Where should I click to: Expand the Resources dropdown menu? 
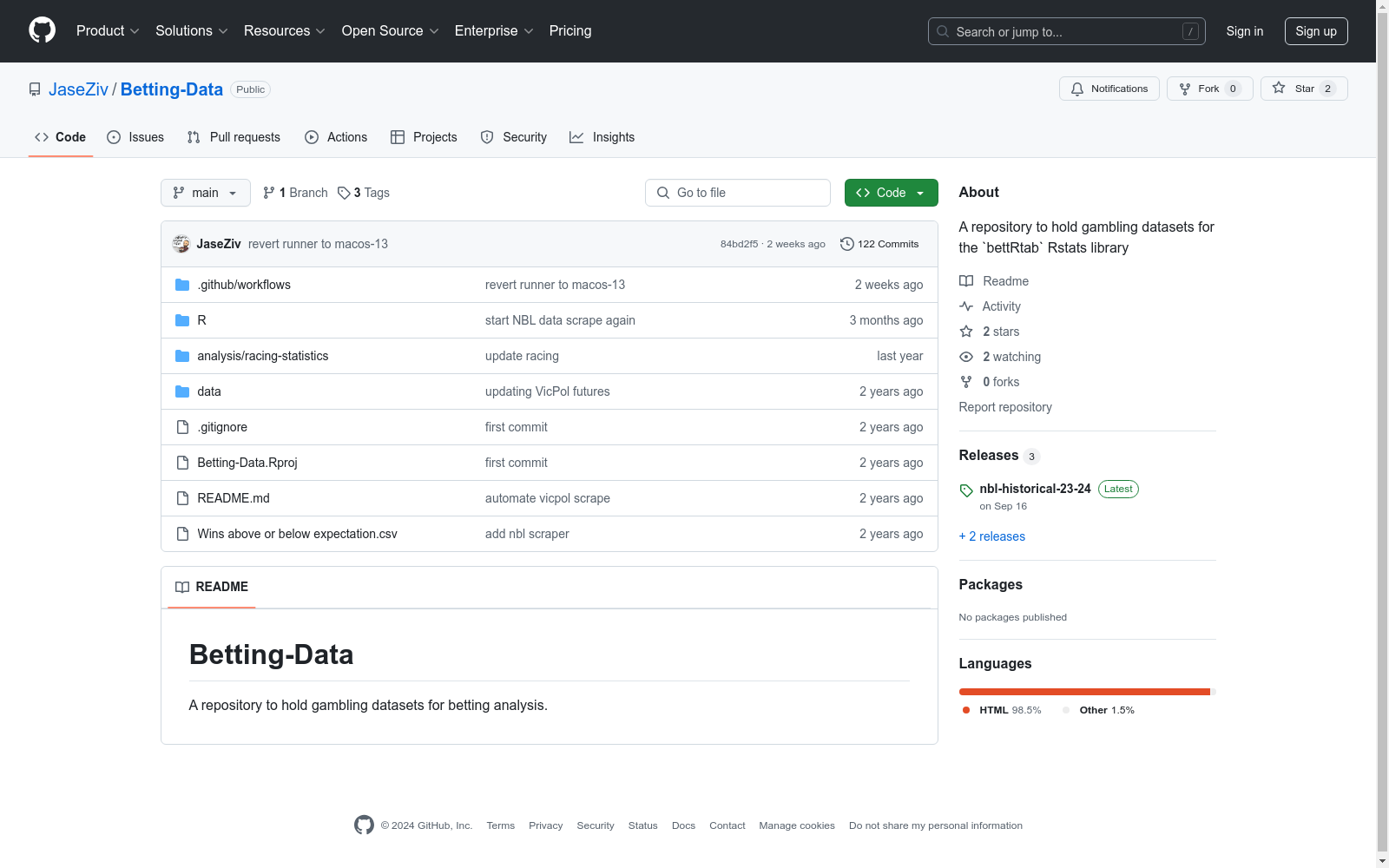tap(285, 31)
